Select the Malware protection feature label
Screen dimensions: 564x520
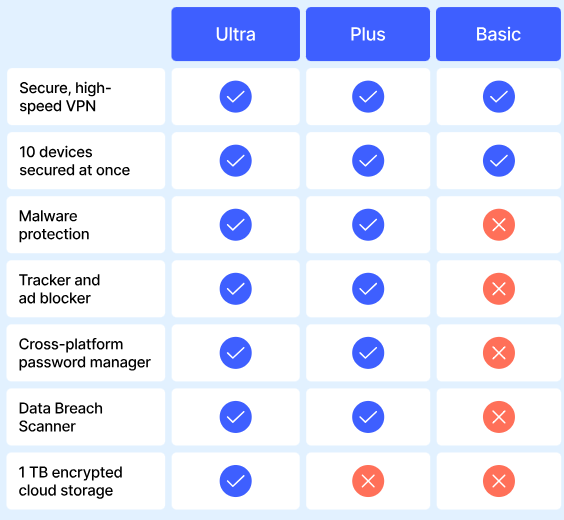54,225
